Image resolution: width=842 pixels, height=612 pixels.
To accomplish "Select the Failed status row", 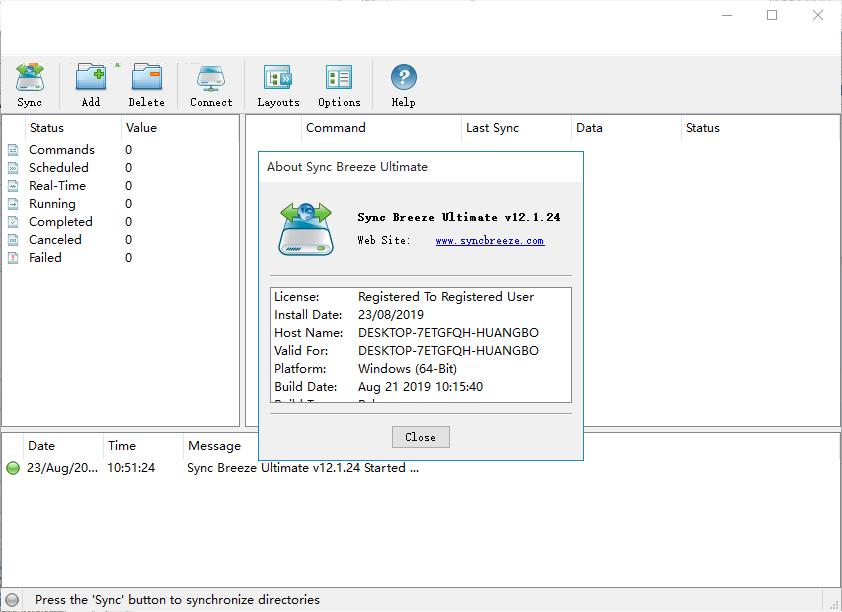I will point(45,258).
